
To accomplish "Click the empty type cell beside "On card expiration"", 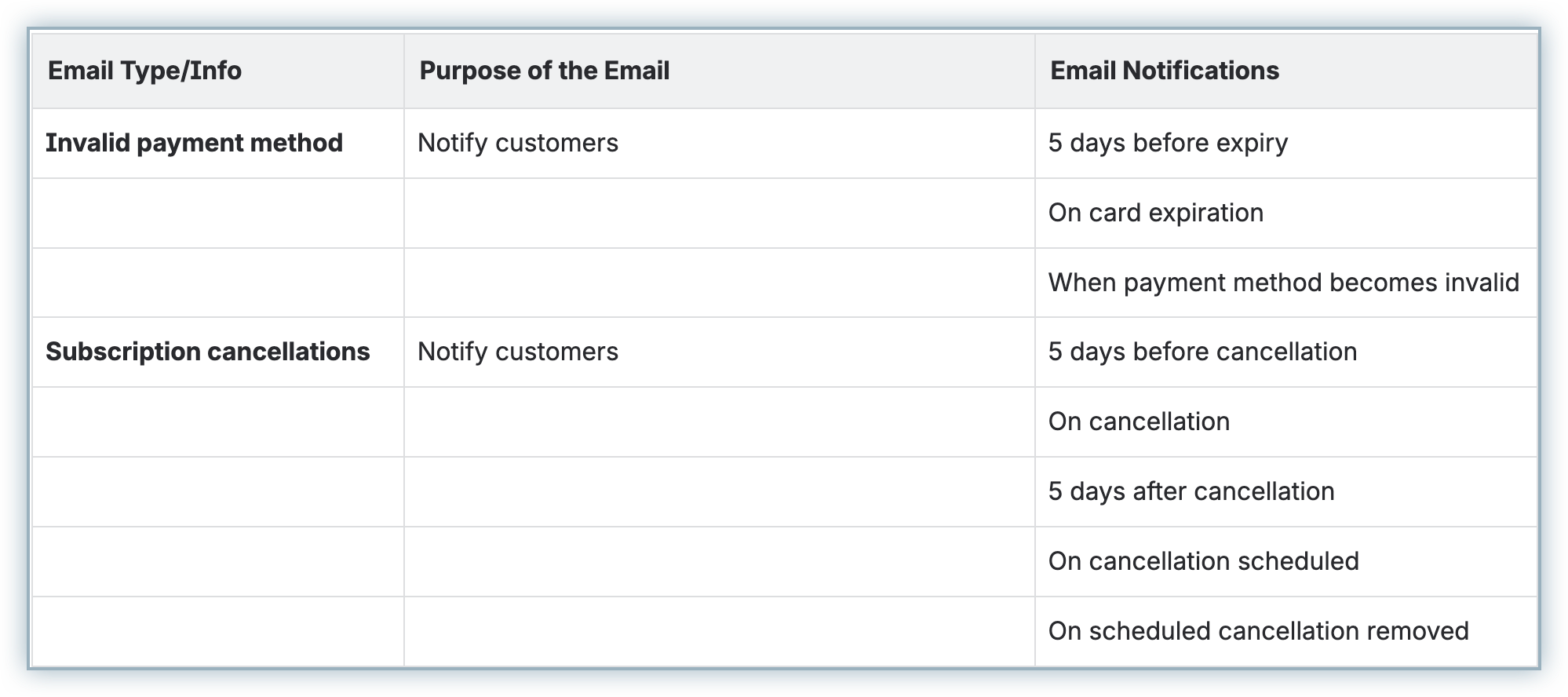I will tap(217, 213).
